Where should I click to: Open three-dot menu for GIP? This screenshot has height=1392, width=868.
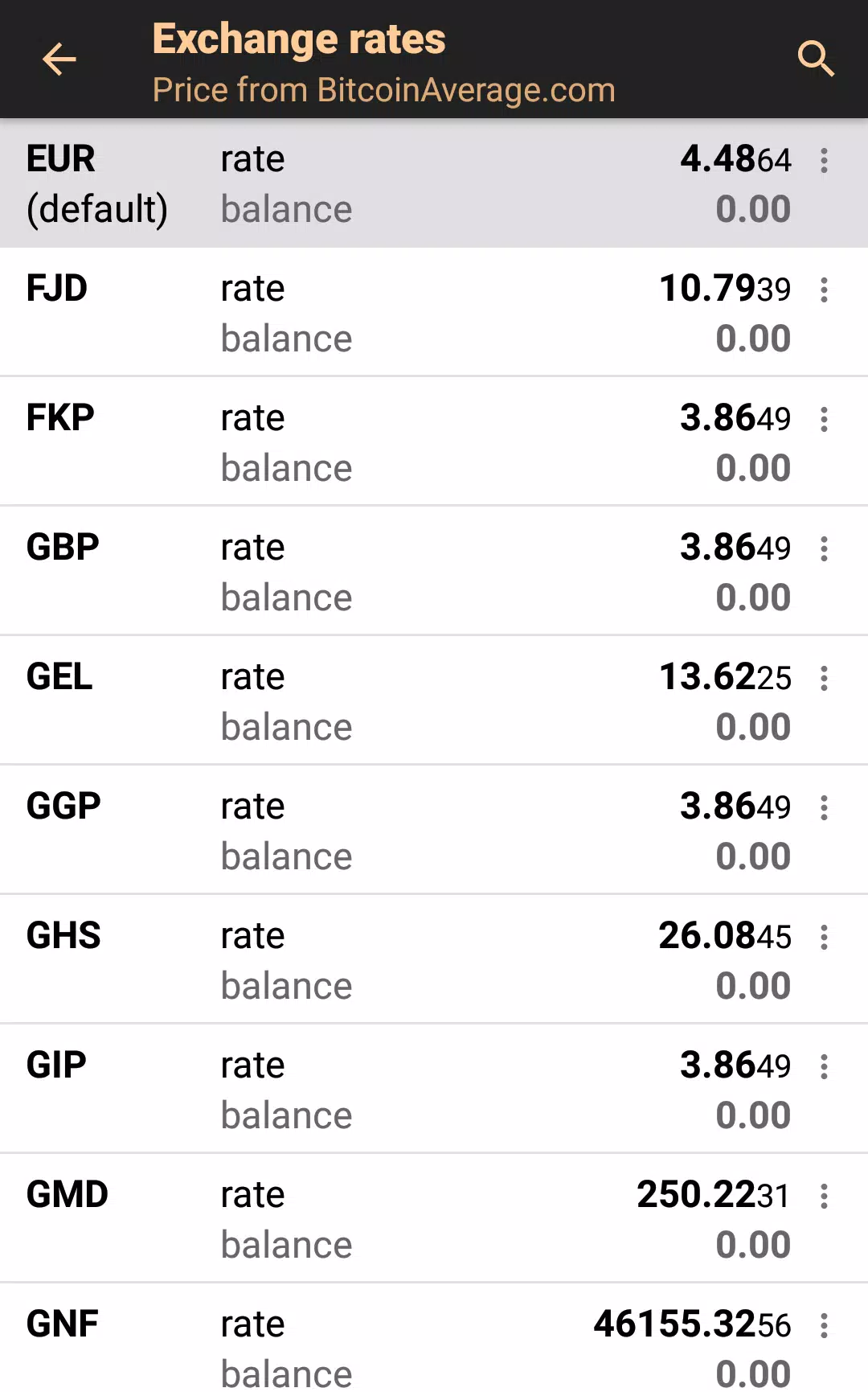(x=824, y=1067)
